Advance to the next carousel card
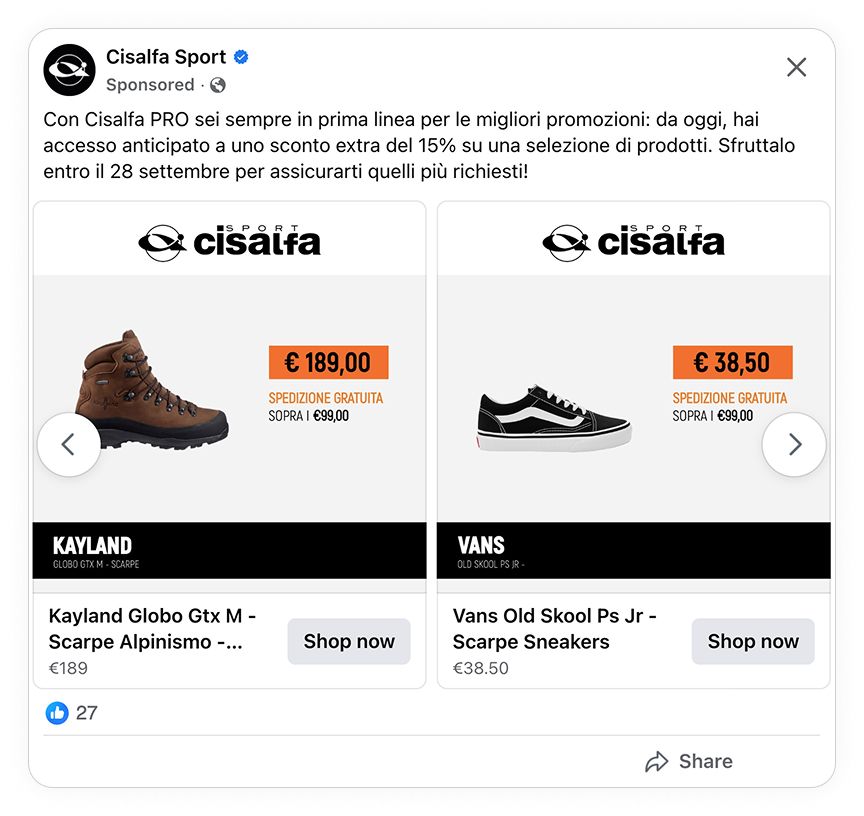The image size is (864, 816). [x=795, y=444]
